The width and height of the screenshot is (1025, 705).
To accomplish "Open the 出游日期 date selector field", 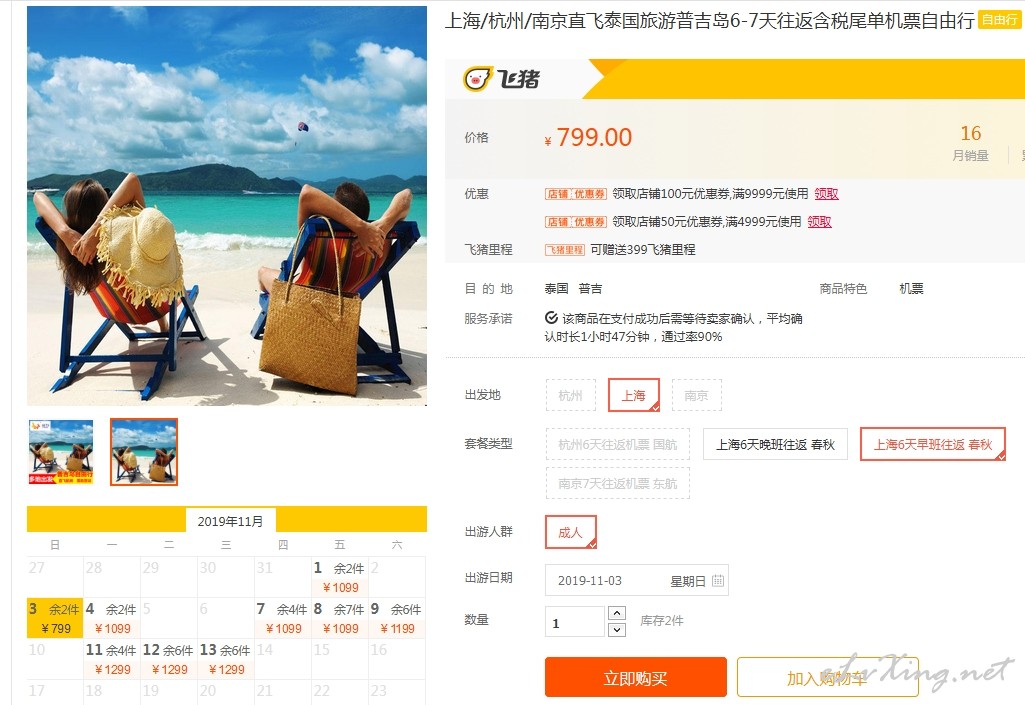I will [x=637, y=580].
